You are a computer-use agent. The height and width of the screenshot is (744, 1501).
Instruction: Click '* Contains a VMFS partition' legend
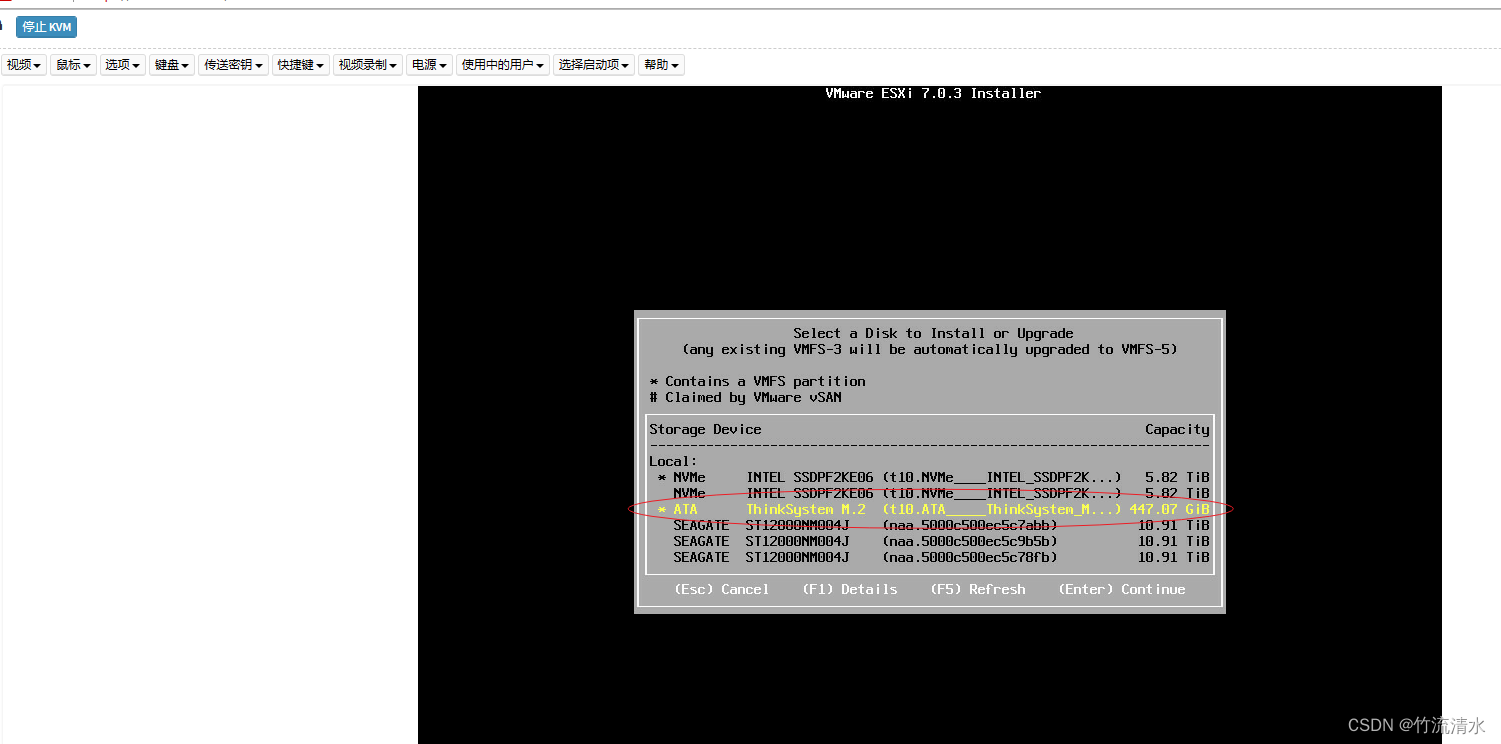point(757,381)
